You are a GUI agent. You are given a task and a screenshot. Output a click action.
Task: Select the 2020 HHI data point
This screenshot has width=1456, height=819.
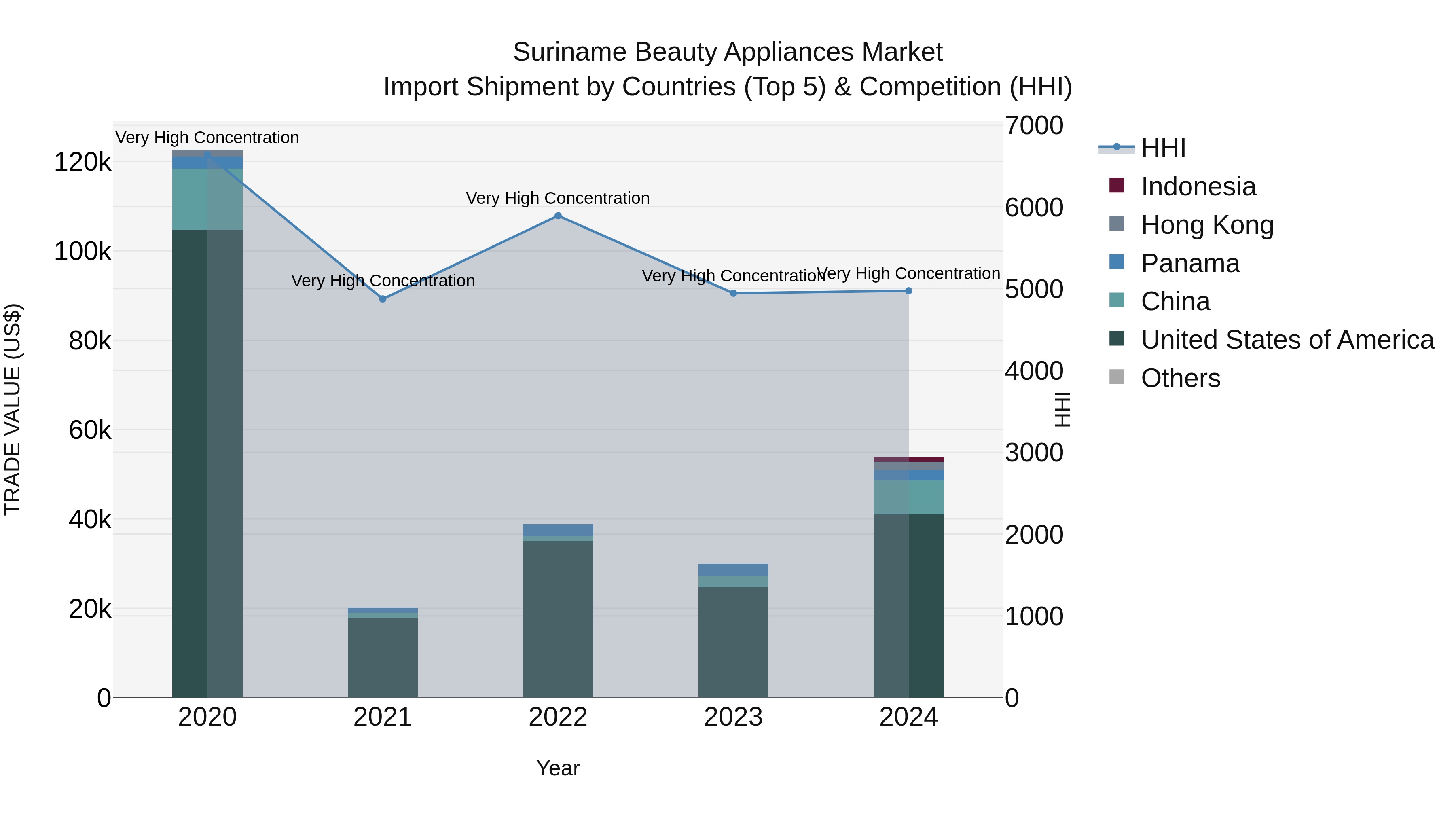pos(207,154)
